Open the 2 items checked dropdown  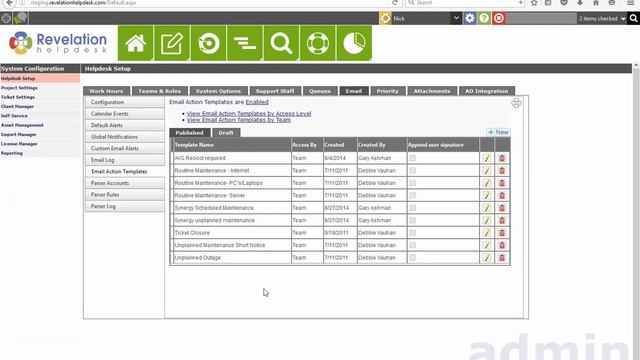coord(602,18)
